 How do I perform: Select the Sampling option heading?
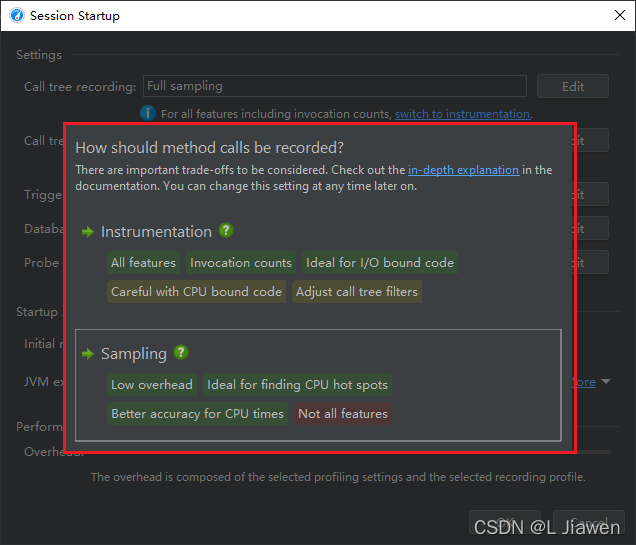point(134,354)
